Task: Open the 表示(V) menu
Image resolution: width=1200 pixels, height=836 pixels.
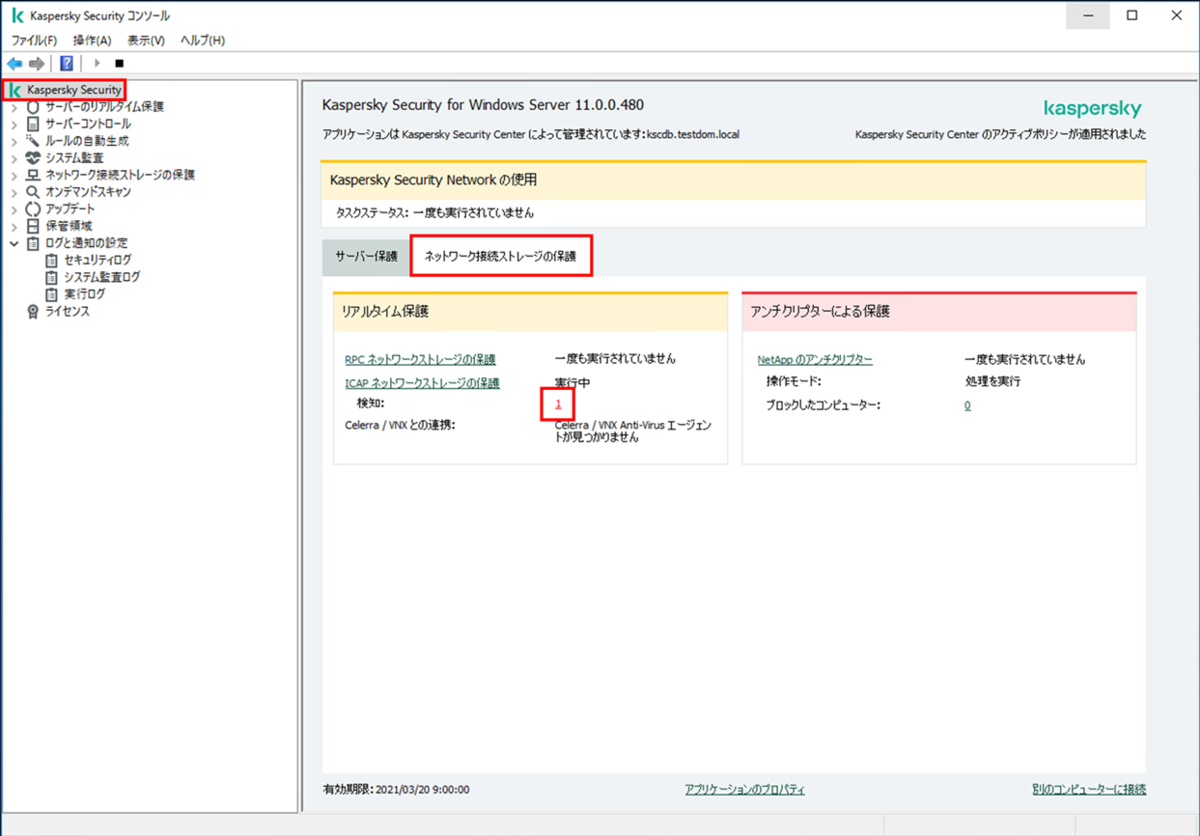Action: point(146,40)
